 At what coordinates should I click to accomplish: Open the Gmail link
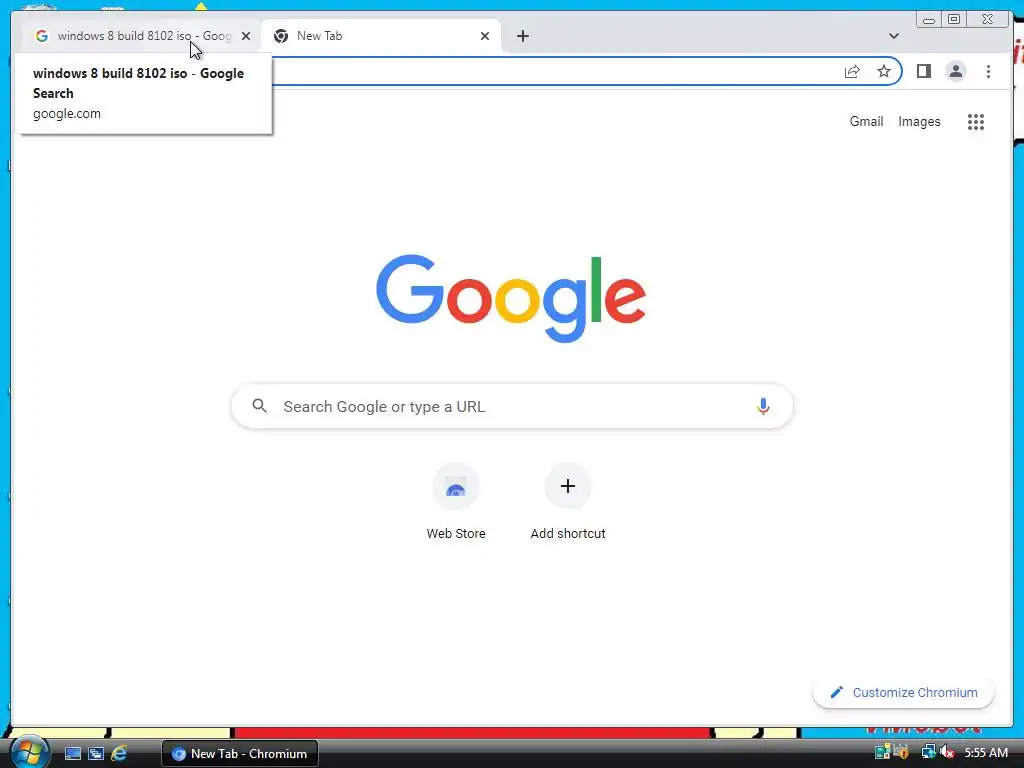click(866, 121)
